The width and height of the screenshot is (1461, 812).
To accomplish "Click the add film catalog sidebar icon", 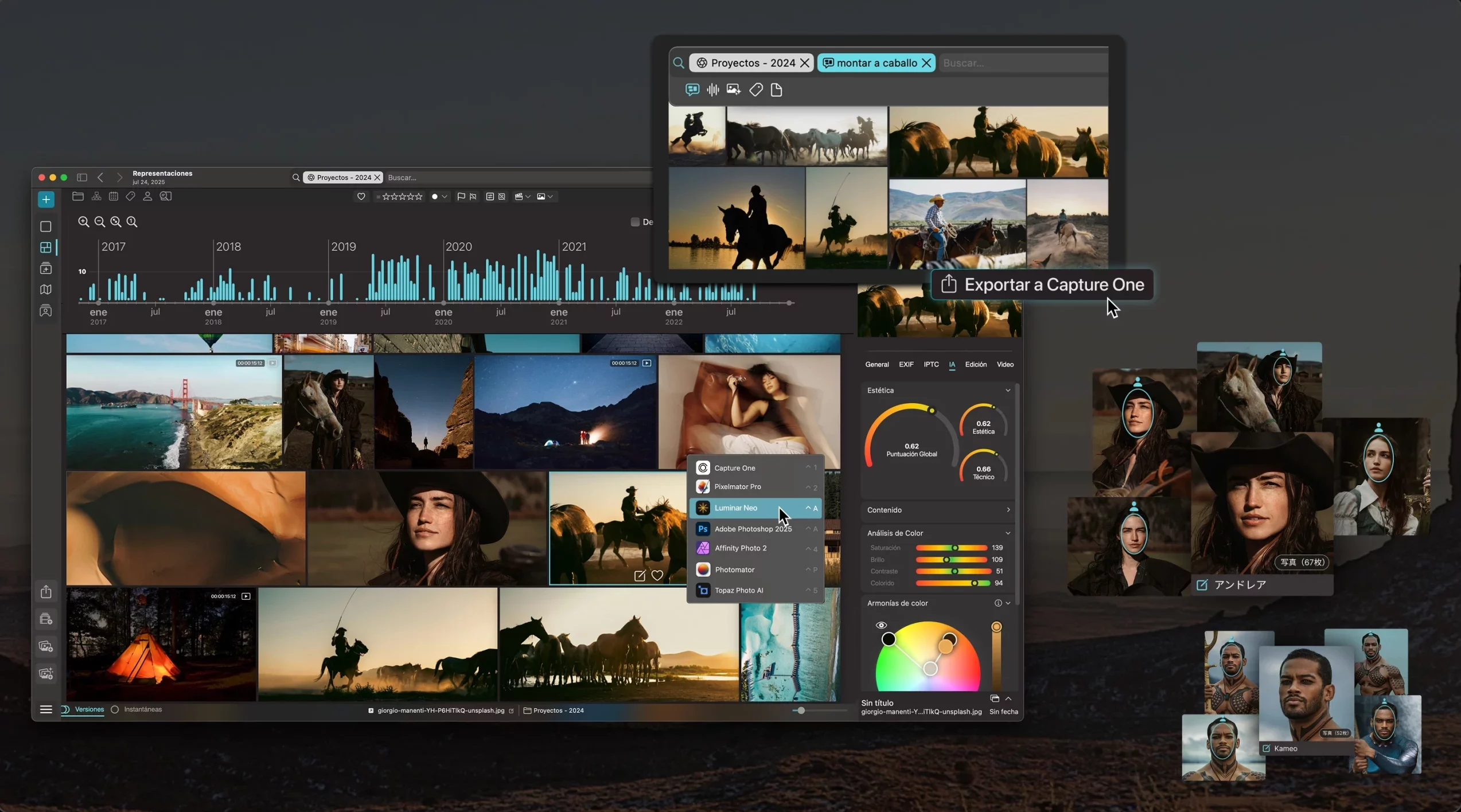I will pos(46,619).
